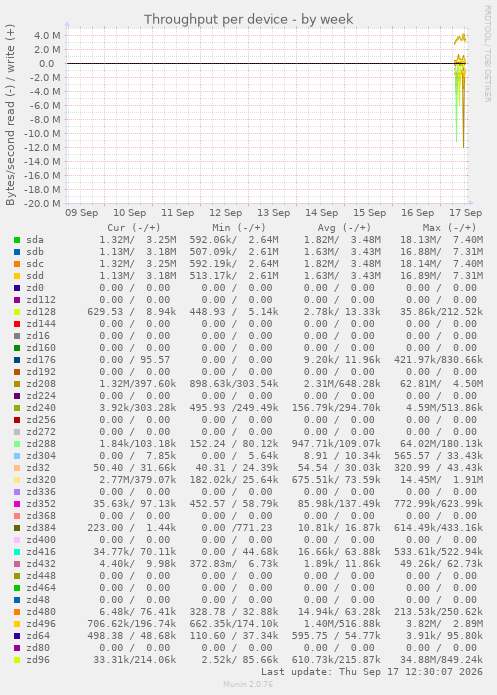497x695 pixels.
Task: Click the 'zd176' device label
Action: point(41,359)
